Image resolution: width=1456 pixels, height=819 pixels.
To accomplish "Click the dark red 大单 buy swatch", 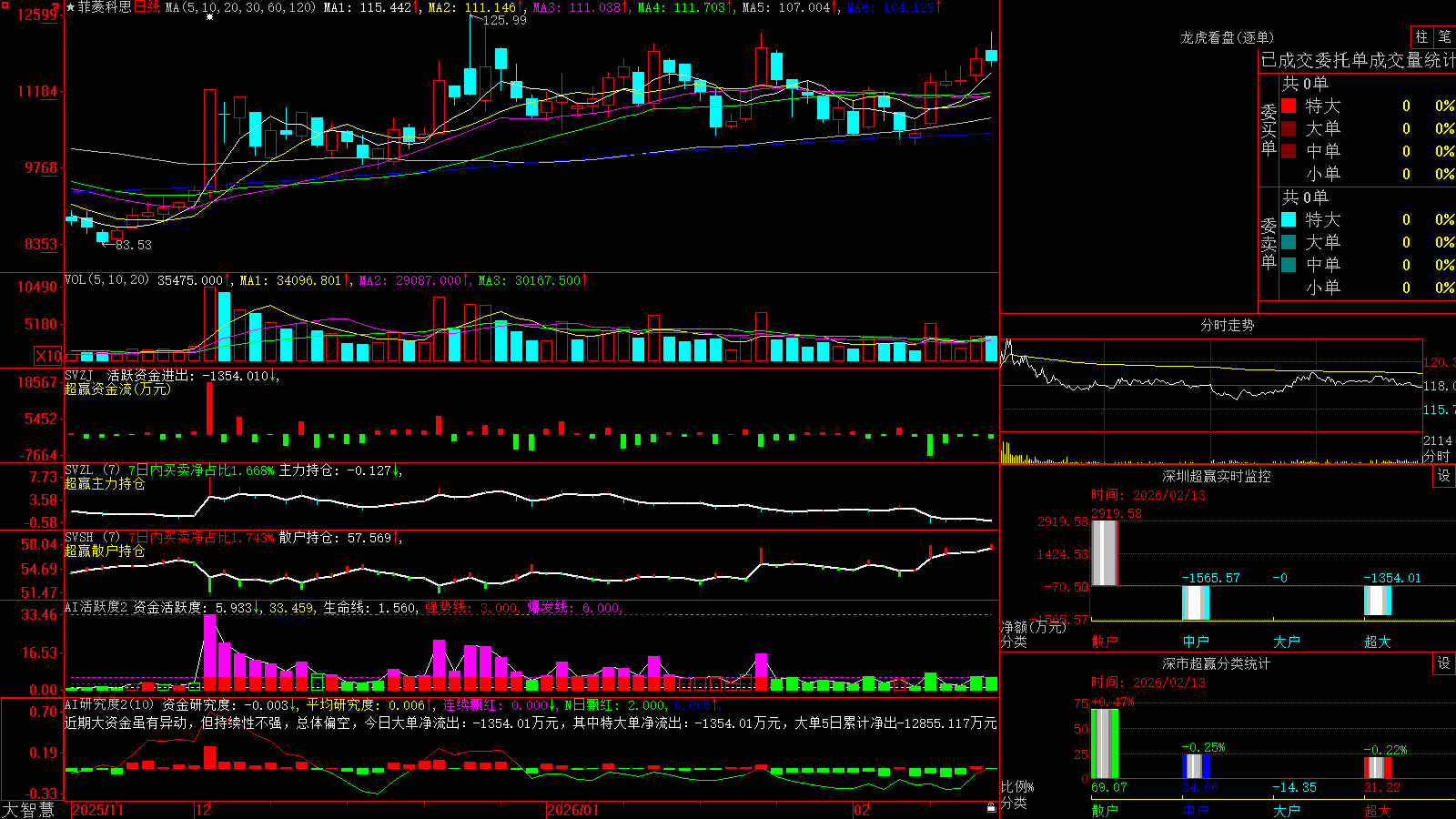I will point(1289,128).
